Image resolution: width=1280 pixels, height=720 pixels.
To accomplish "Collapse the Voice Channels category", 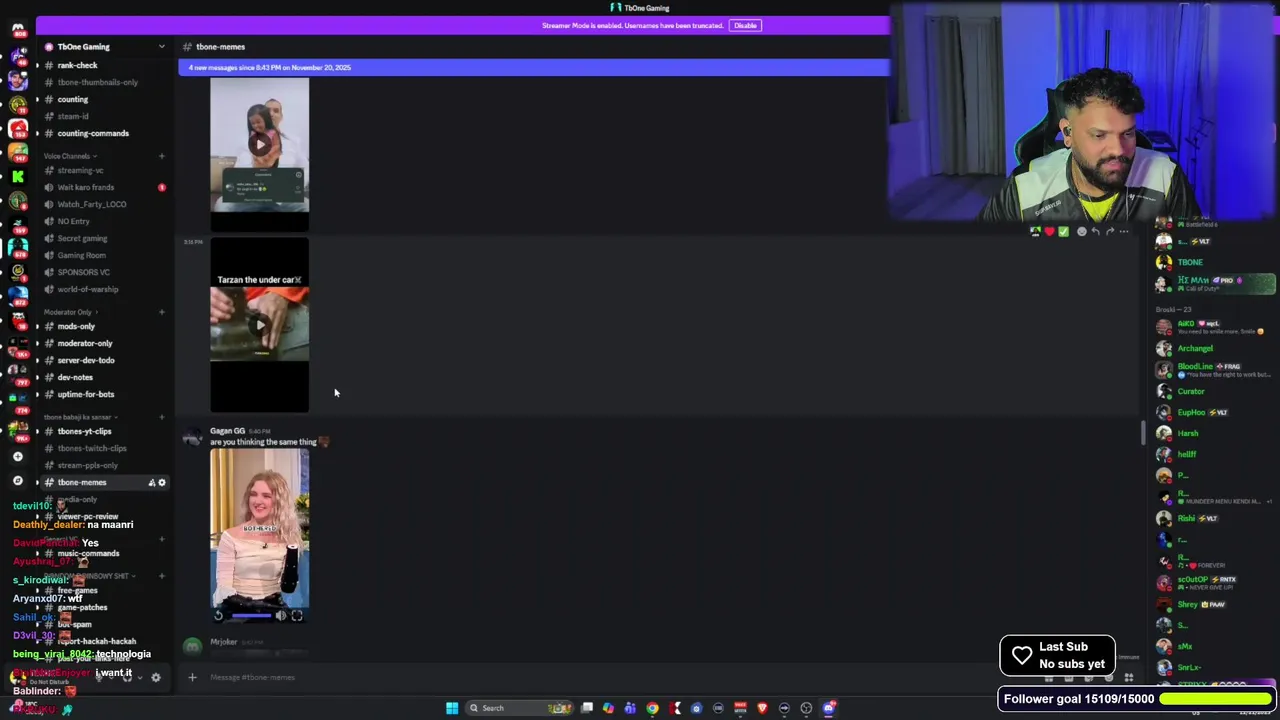I will tap(70, 156).
